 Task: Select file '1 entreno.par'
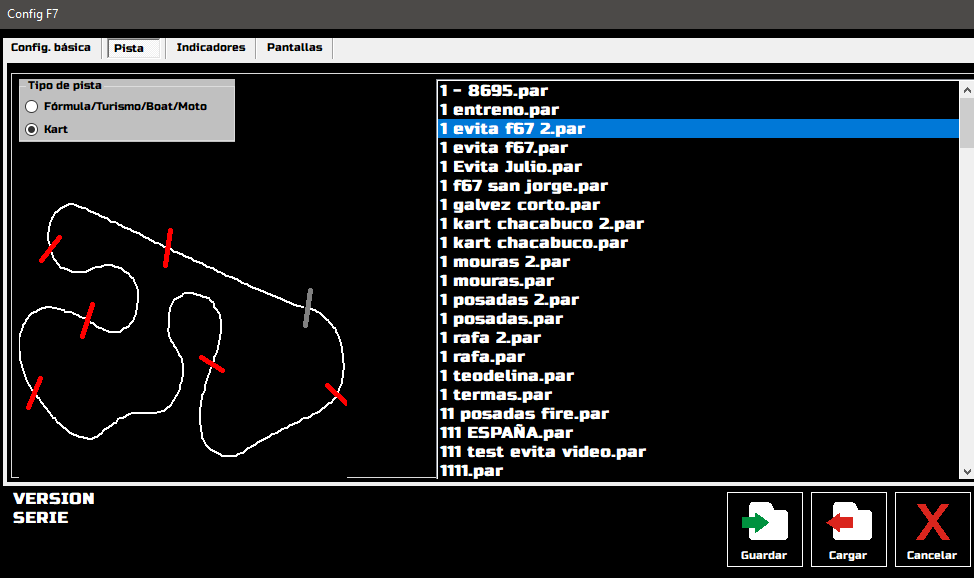pyautogui.click(x=699, y=110)
